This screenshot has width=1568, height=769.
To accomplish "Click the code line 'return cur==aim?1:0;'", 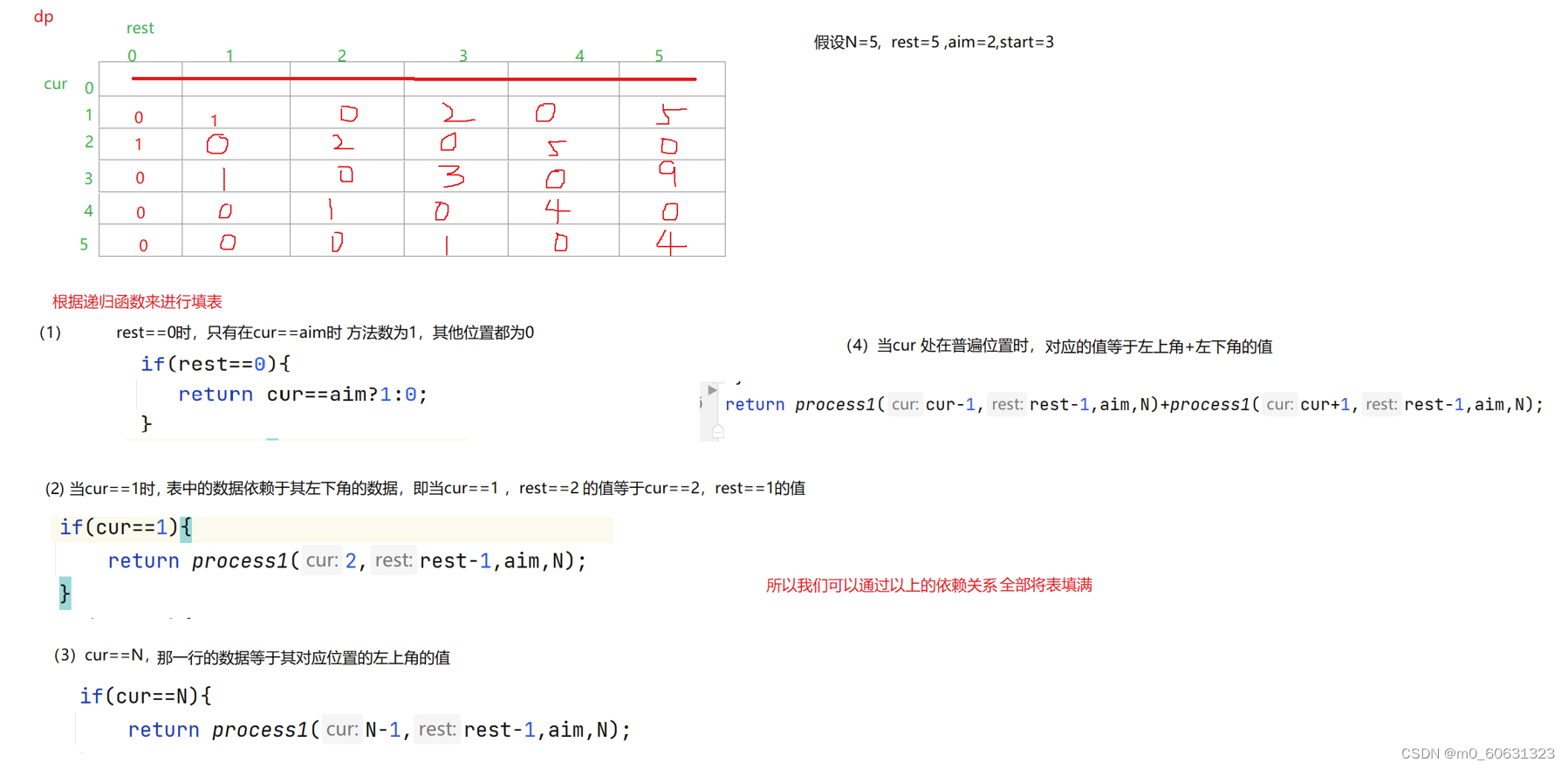I will [303, 395].
